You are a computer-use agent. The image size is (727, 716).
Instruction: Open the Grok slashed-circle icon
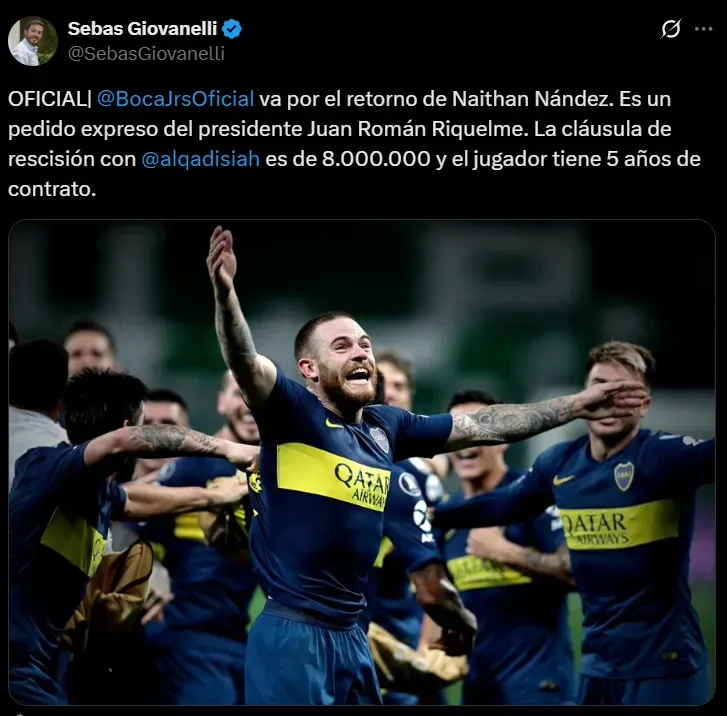671,29
